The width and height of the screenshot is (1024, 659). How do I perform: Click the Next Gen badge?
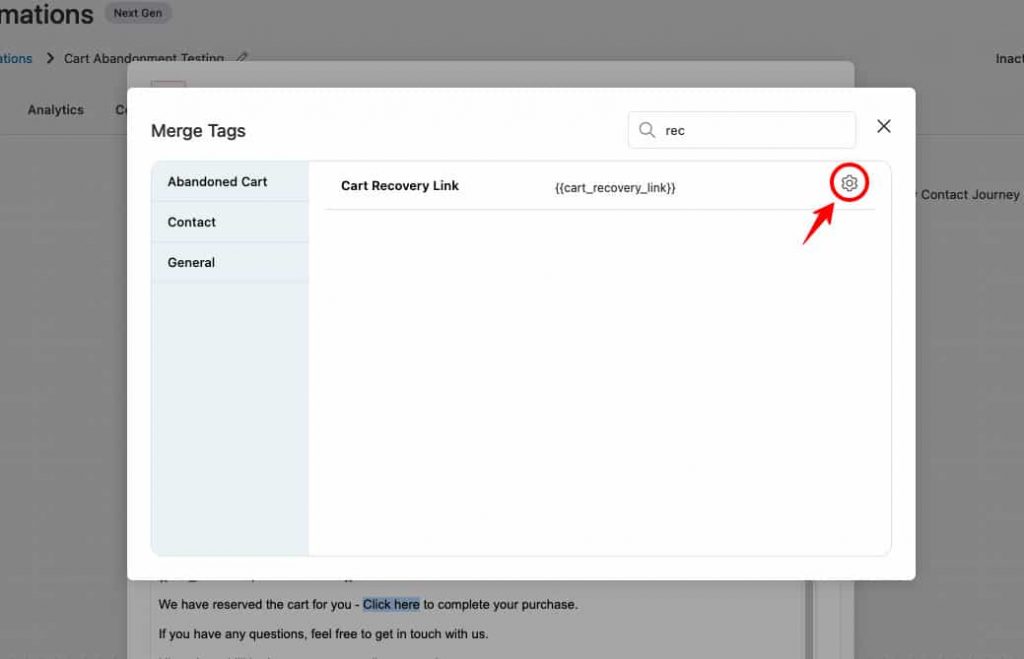(x=138, y=13)
